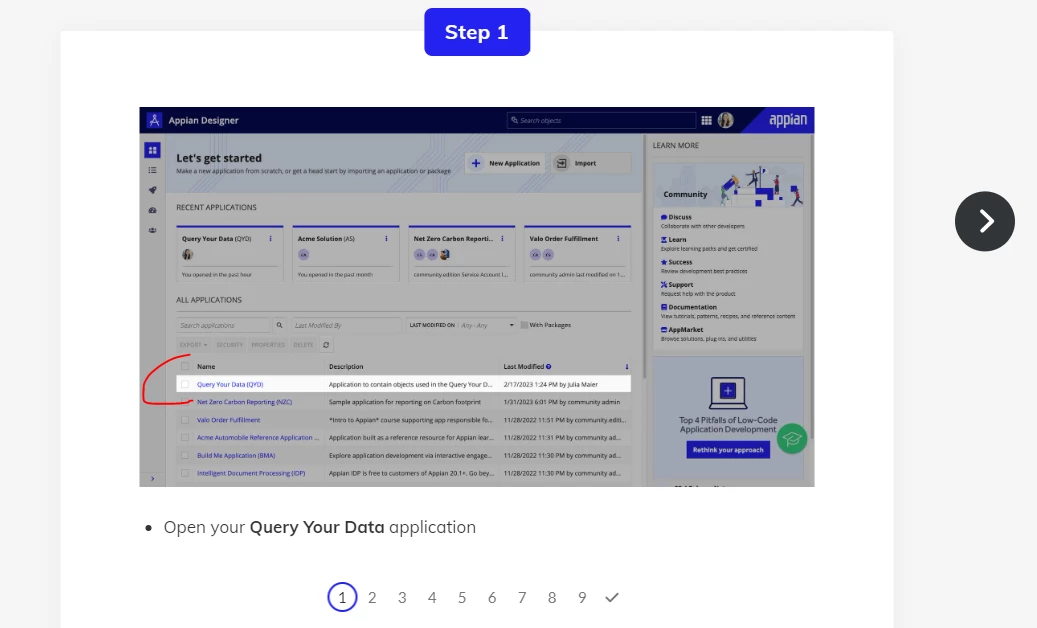Click the search magnifier next to Search applications

[279, 325]
